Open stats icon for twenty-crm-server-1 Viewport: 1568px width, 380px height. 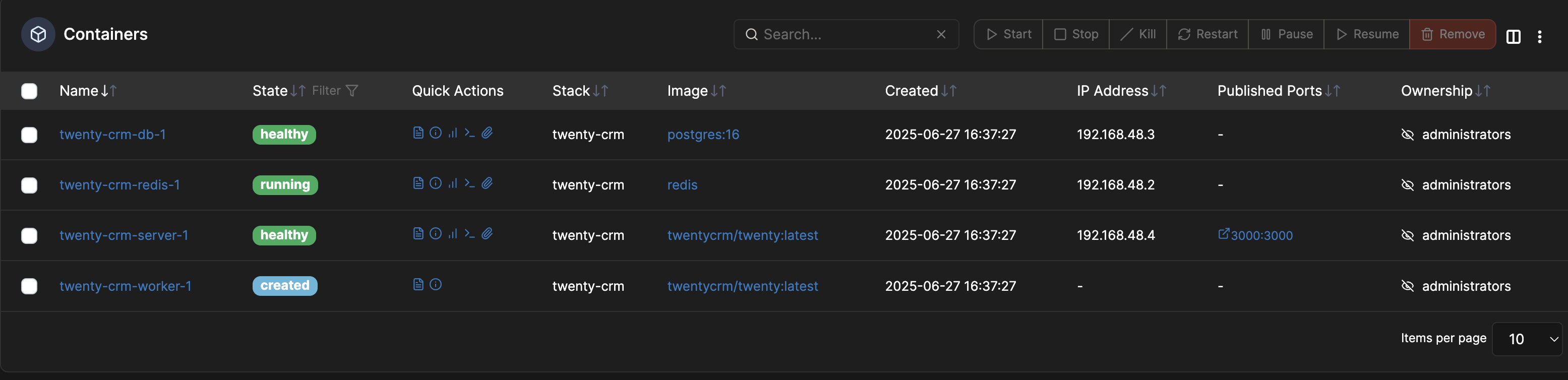click(452, 233)
